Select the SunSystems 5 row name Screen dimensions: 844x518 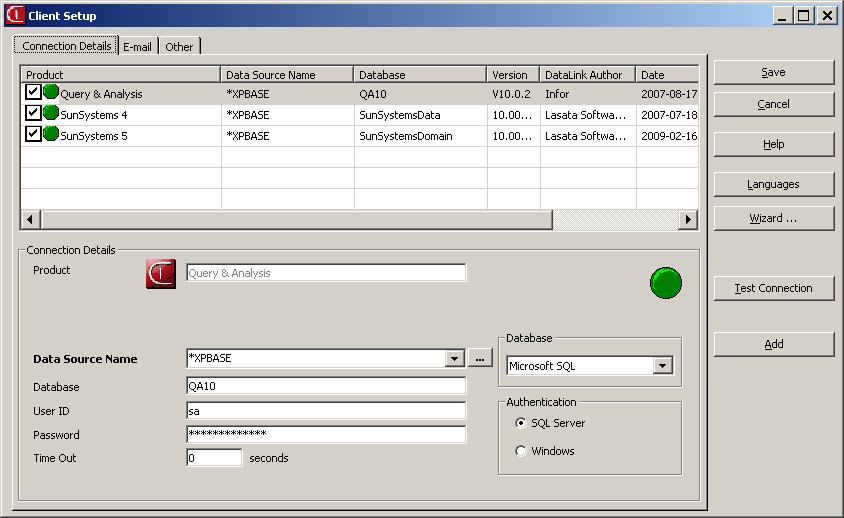pyautogui.click(x=94, y=136)
